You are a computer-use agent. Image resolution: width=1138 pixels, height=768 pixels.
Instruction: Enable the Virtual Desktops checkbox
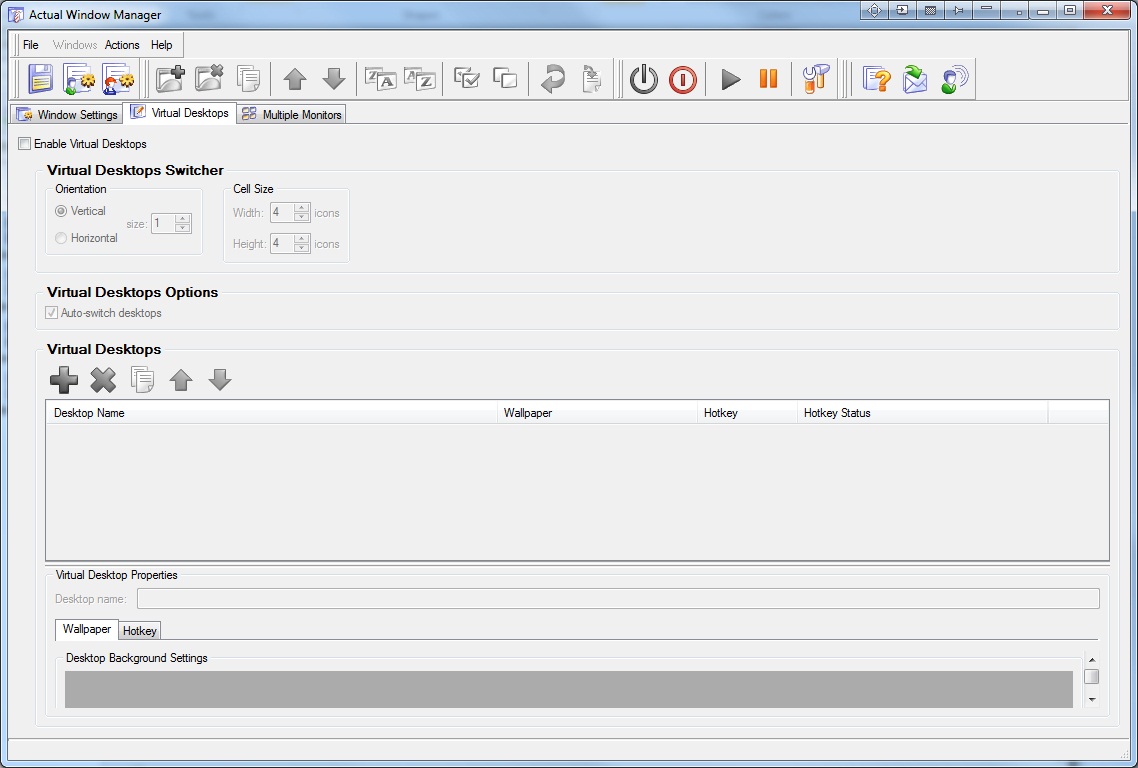coord(25,144)
